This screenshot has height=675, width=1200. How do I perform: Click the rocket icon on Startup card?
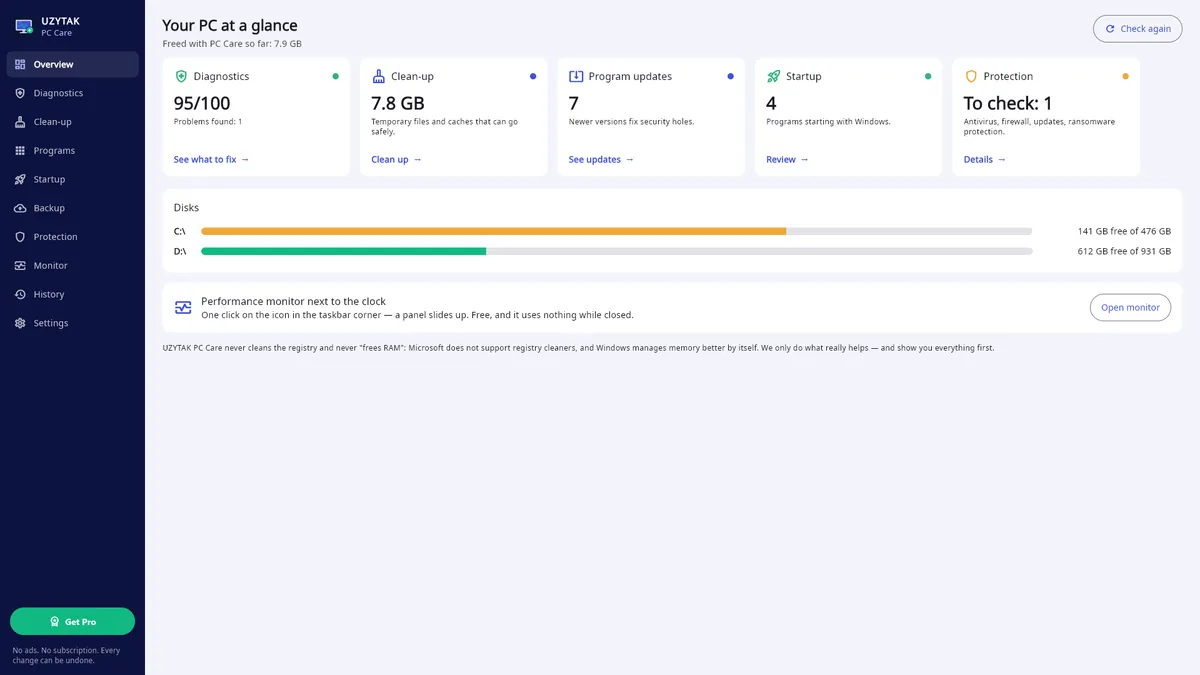pyautogui.click(x=773, y=76)
